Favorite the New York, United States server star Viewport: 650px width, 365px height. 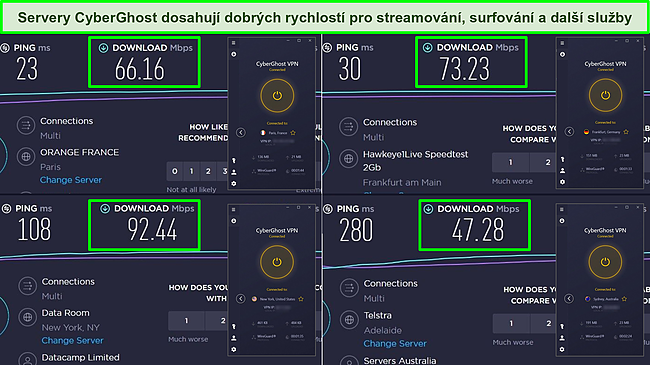point(301,299)
